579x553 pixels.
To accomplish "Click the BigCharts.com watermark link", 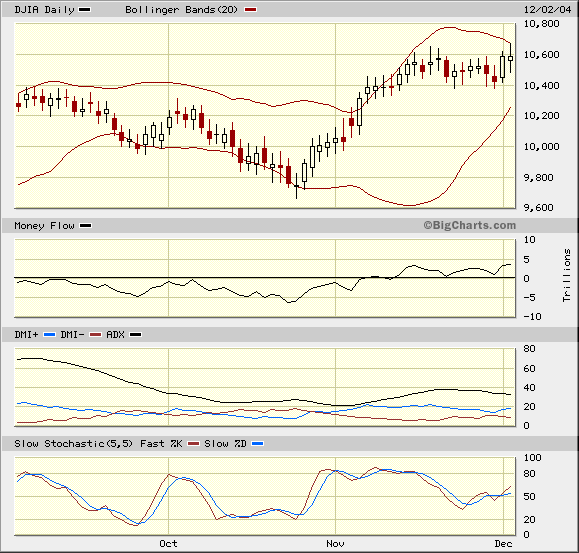I will click(469, 225).
